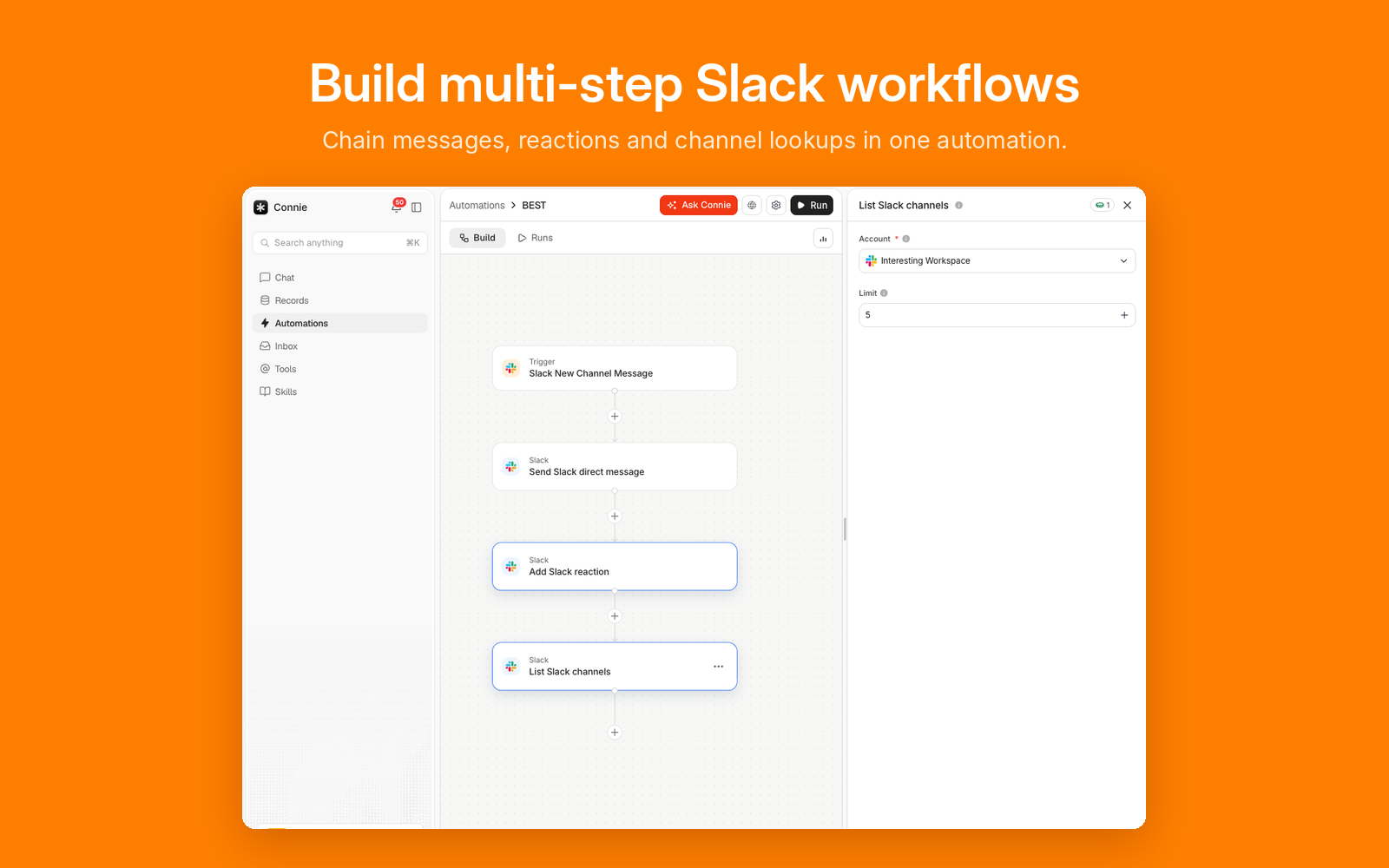Switch to the Build tab
This screenshot has width=1389, height=868.
477,238
